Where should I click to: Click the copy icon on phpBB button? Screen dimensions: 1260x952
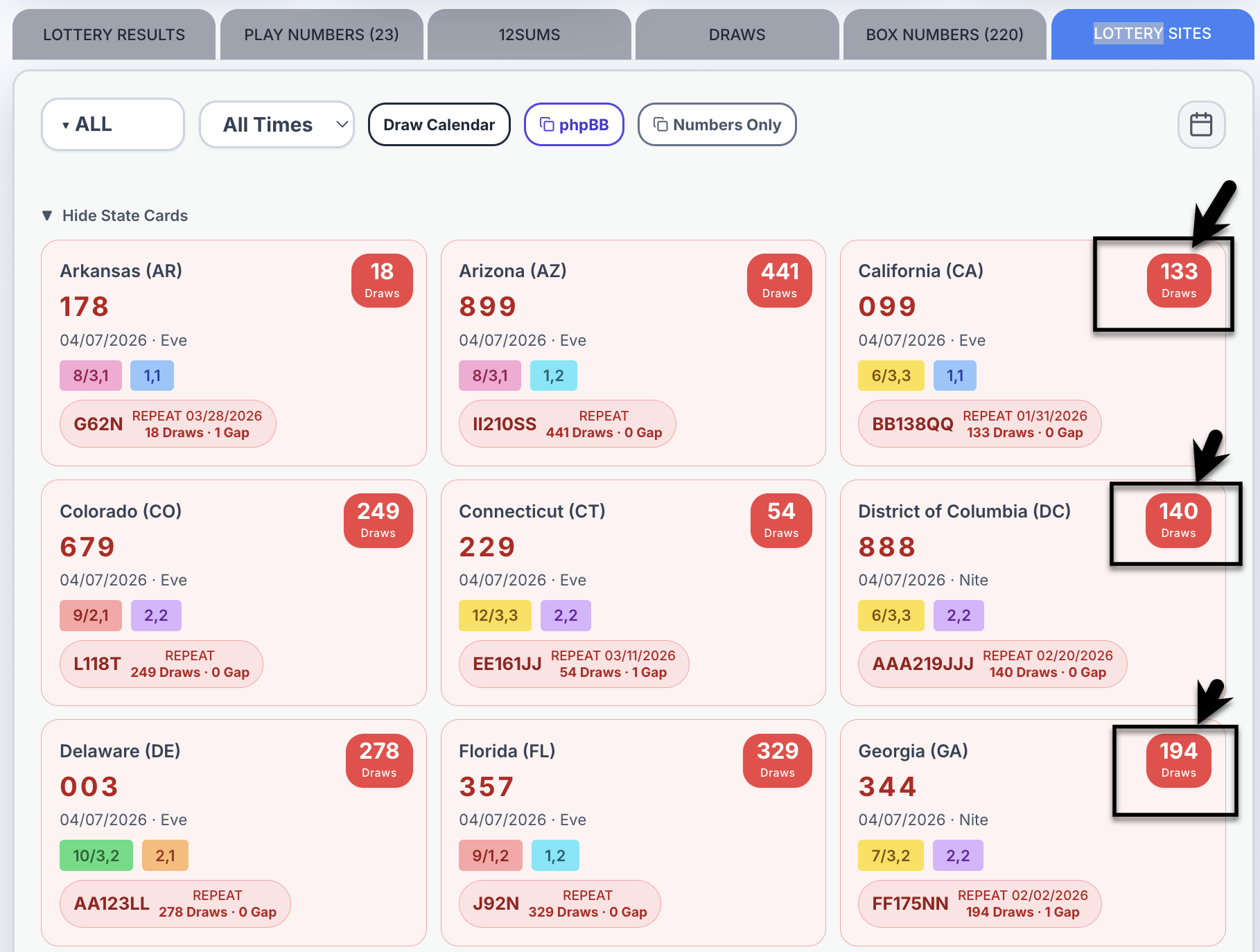click(547, 125)
